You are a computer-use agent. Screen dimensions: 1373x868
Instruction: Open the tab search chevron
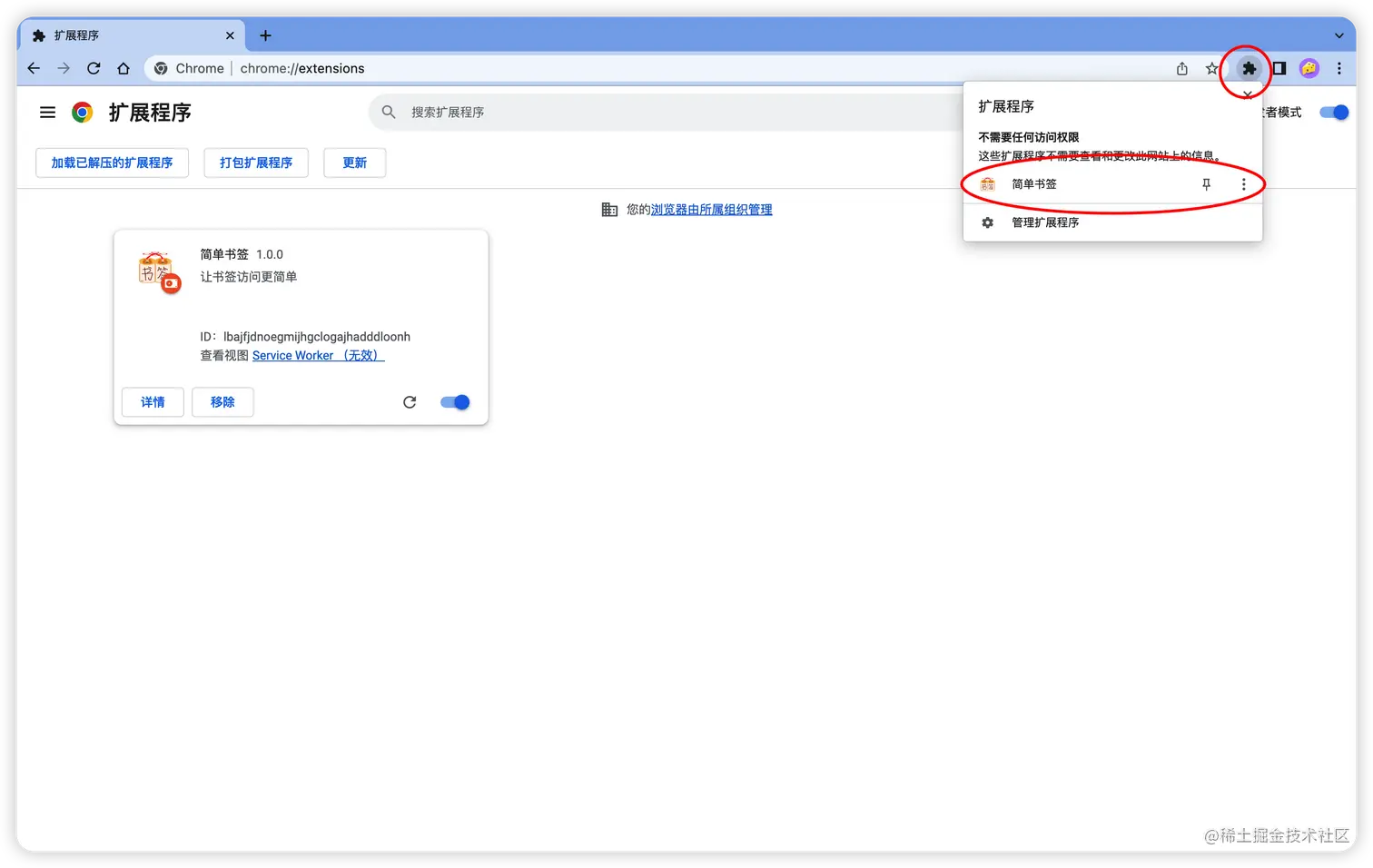pos(1339,35)
